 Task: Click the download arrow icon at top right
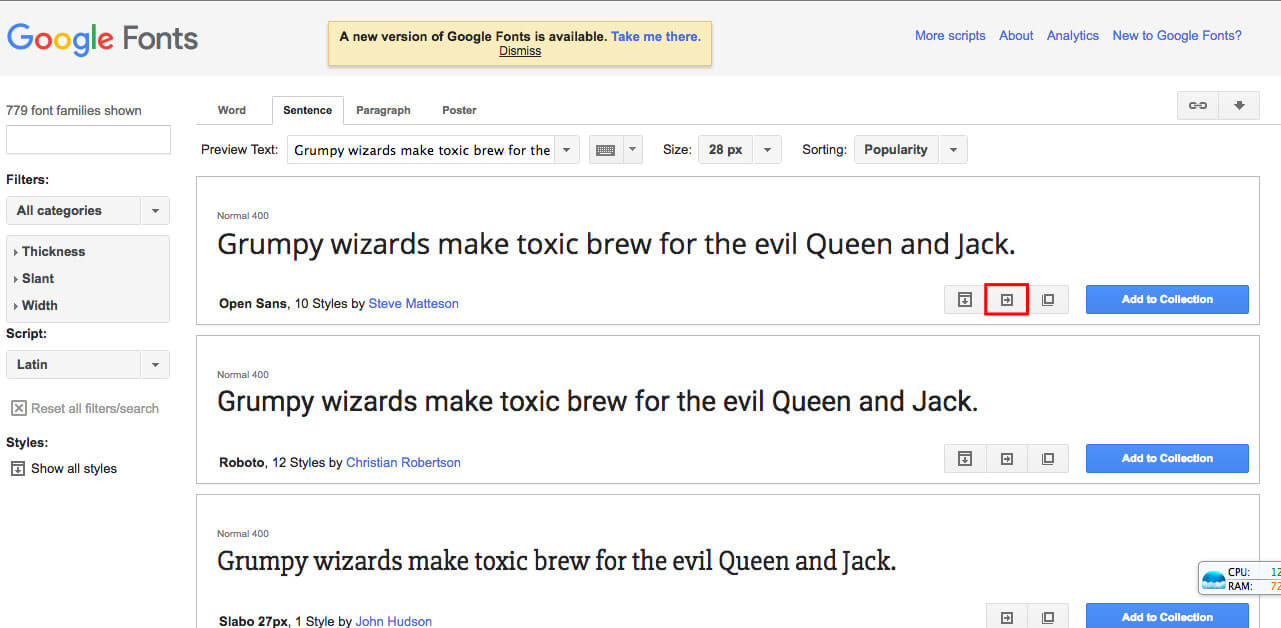1239,105
